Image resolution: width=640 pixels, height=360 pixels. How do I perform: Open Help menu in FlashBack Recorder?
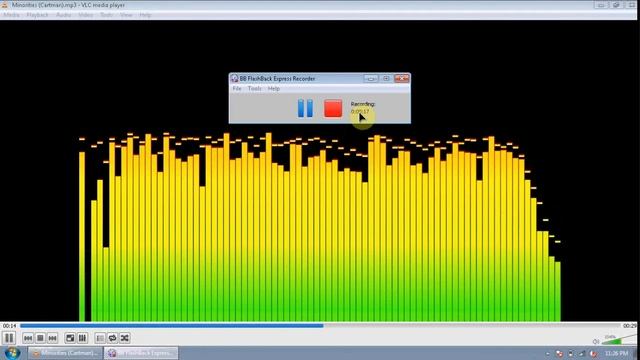tap(273, 89)
